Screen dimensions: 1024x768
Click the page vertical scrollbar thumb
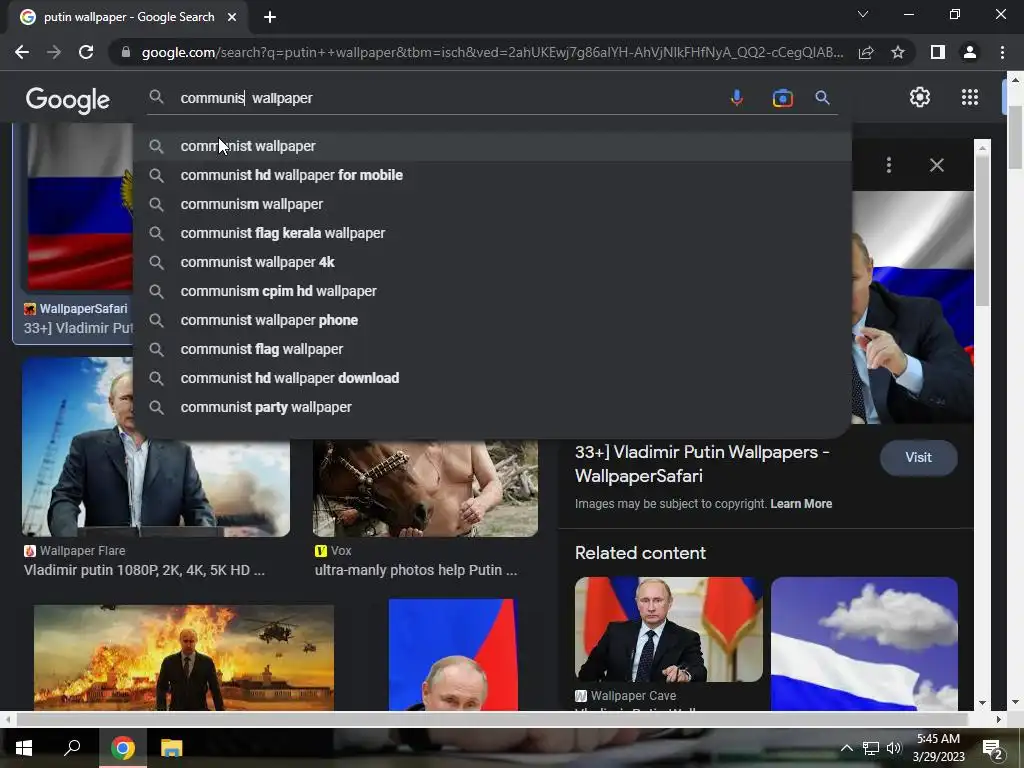point(1016,137)
